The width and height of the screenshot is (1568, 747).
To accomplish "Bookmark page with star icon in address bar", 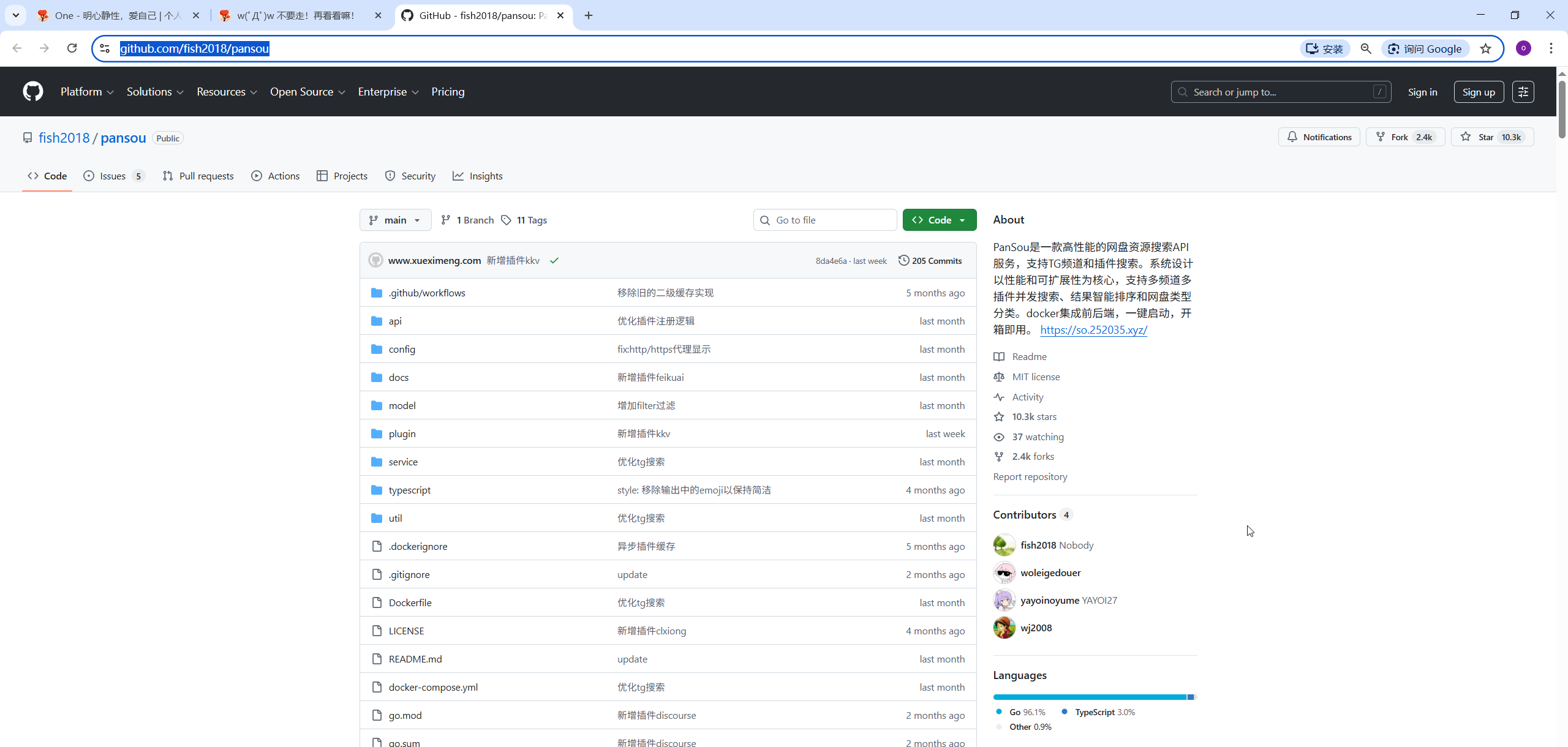I will [1486, 49].
